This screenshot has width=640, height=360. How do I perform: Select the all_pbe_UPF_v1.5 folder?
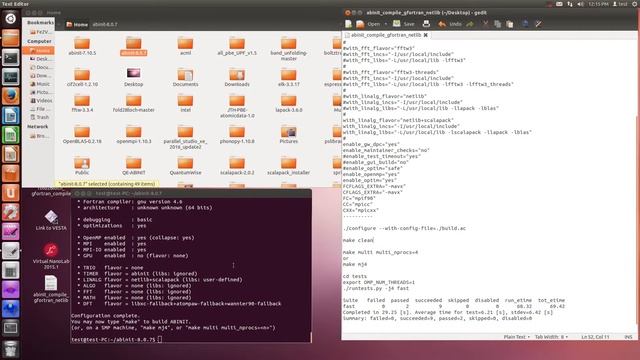click(237, 46)
